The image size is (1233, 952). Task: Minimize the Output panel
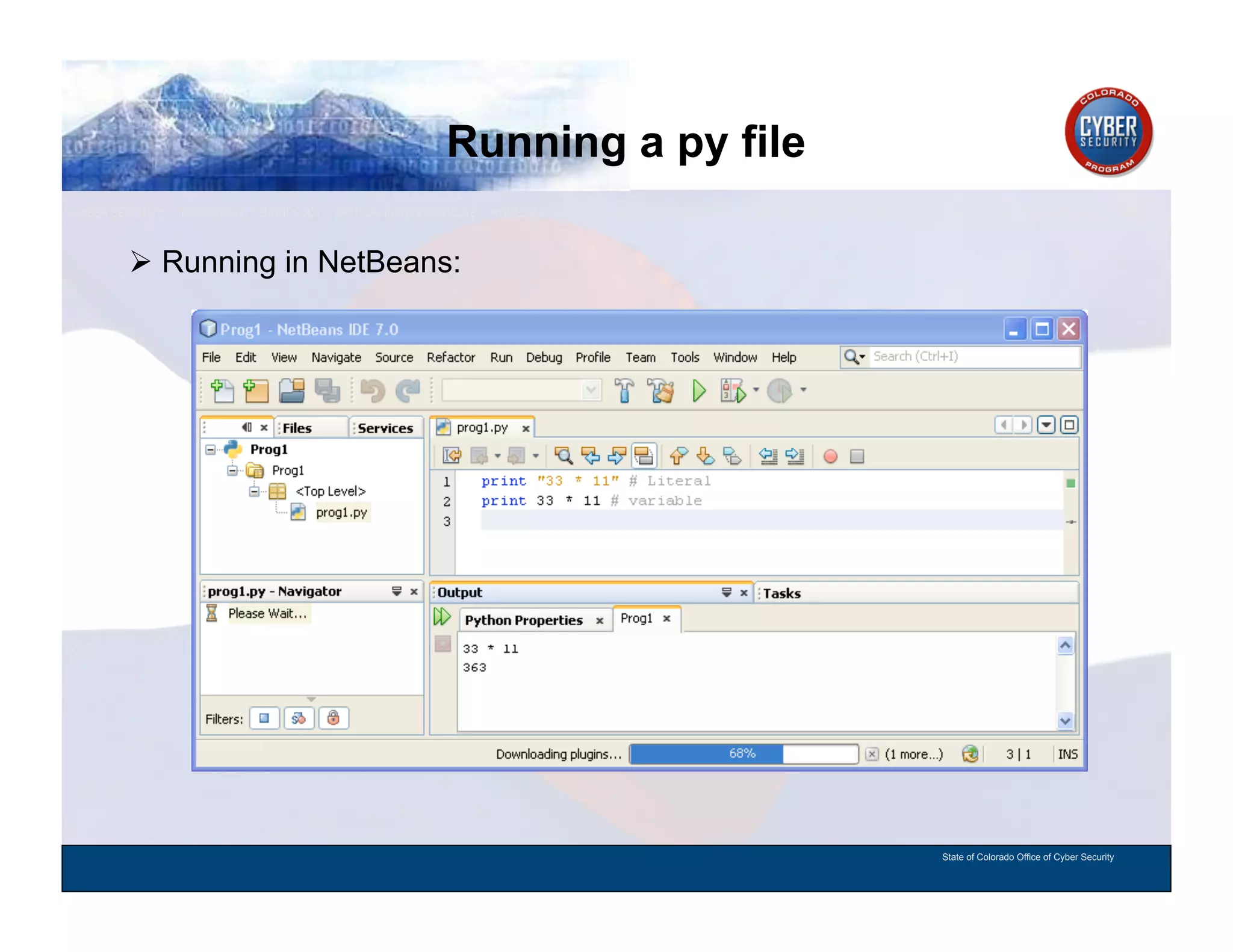point(727,593)
